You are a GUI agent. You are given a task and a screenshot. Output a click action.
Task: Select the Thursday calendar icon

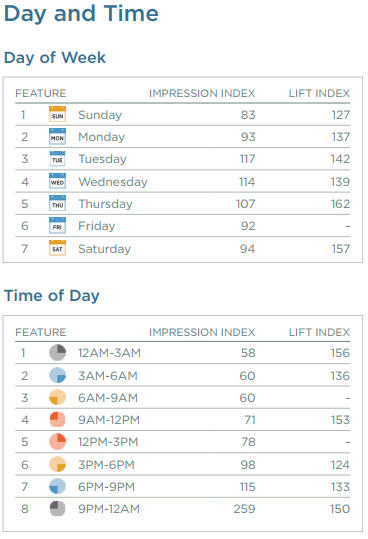tap(57, 204)
